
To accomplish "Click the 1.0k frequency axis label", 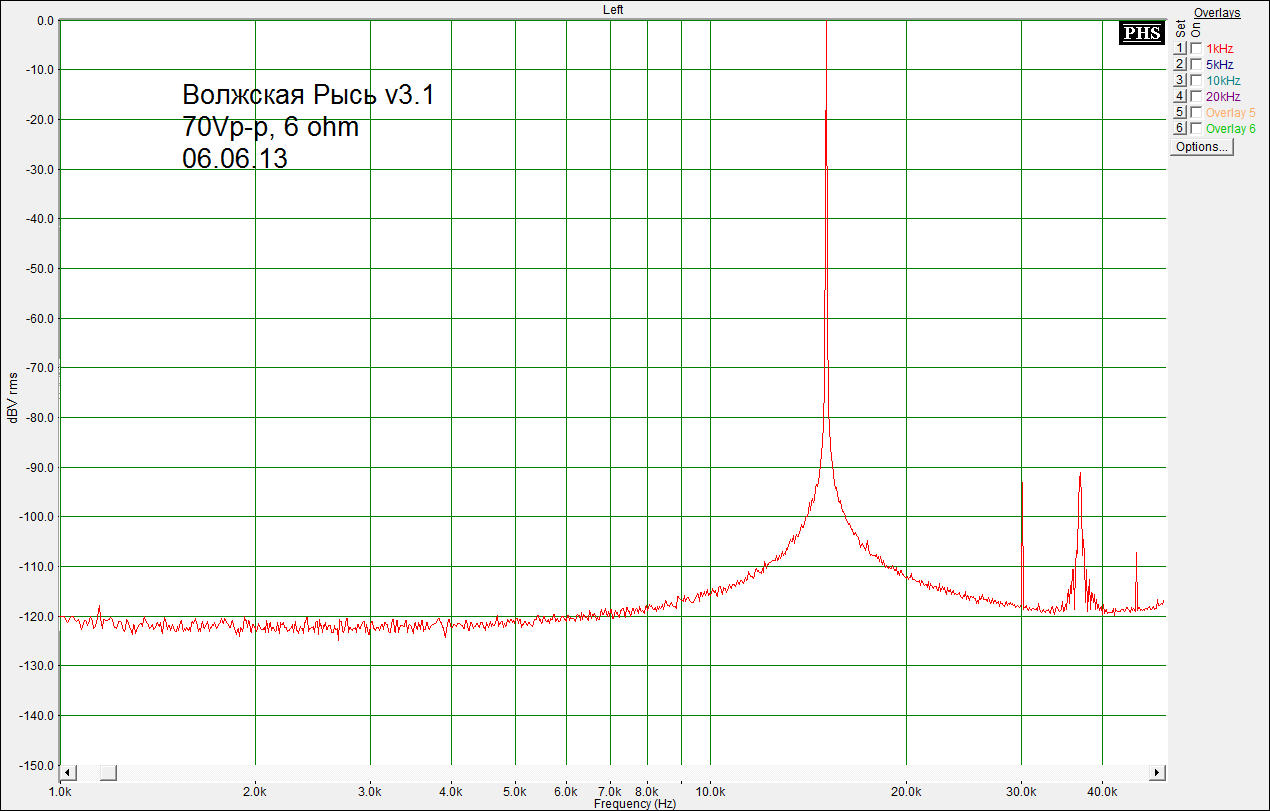I will click(x=60, y=790).
